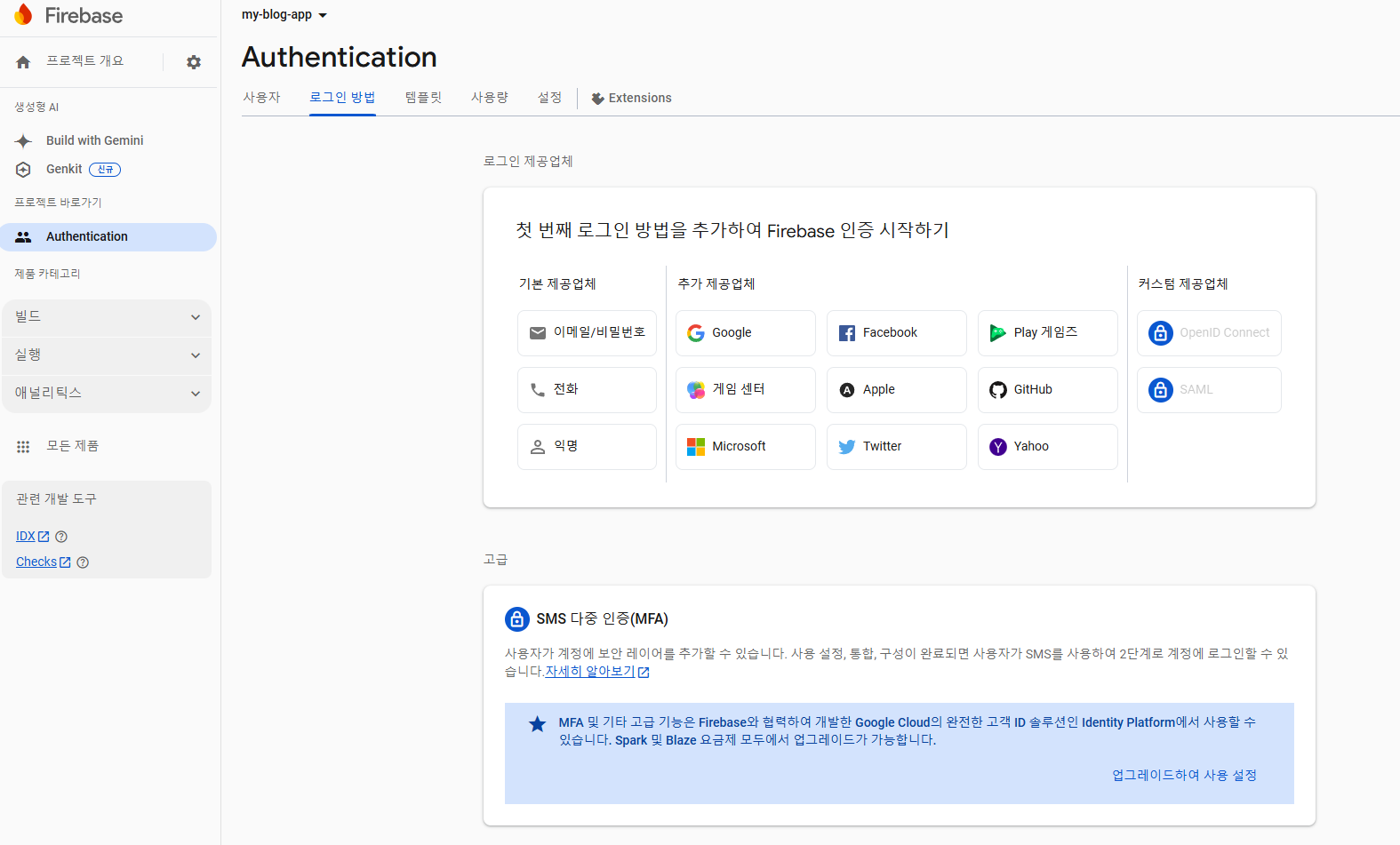The image size is (1400, 845).
Task: Click the person icon for 익명
Action: click(x=538, y=447)
